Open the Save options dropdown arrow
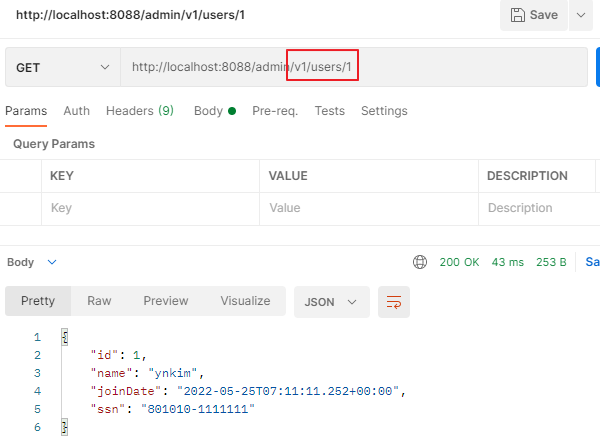This screenshot has width=600, height=442. tap(581, 15)
